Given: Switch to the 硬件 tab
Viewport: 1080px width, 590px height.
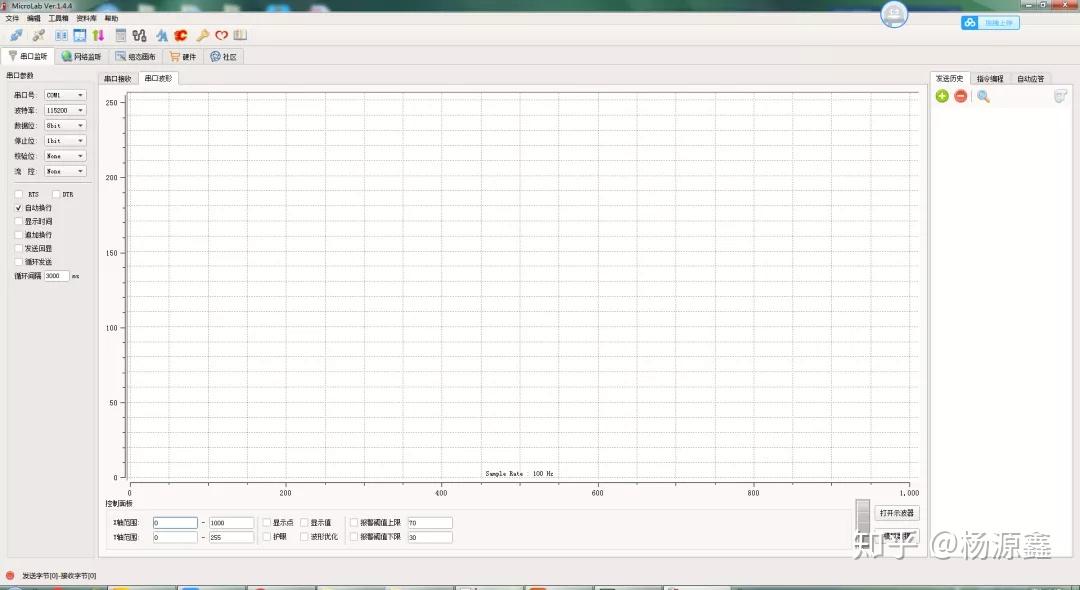Looking at the screenshot, I should pyautogui.click(x=183, y=56).
